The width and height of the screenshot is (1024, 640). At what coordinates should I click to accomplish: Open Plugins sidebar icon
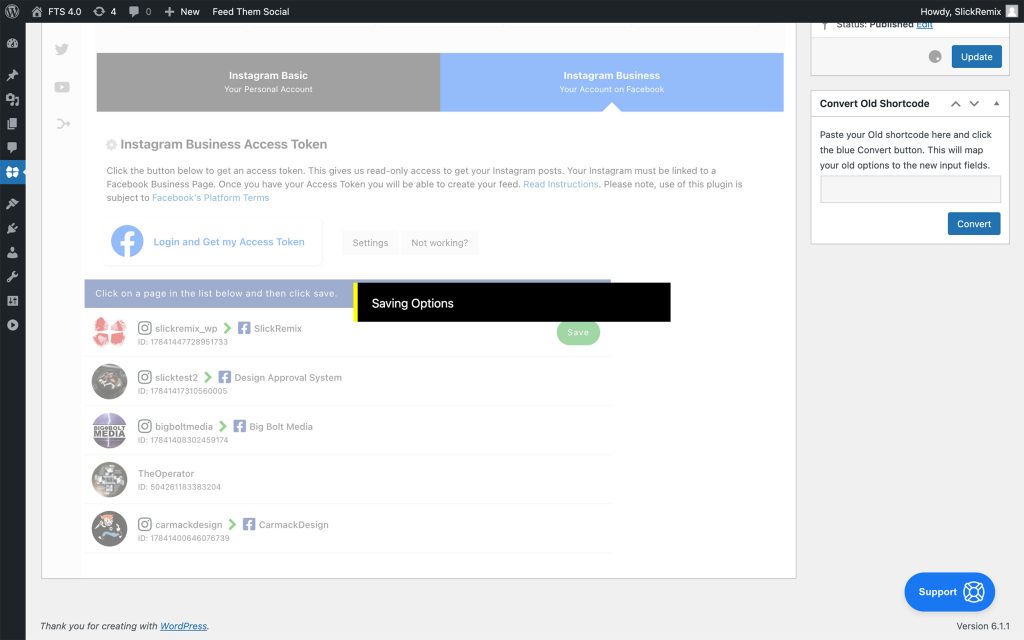coord(12,228)
